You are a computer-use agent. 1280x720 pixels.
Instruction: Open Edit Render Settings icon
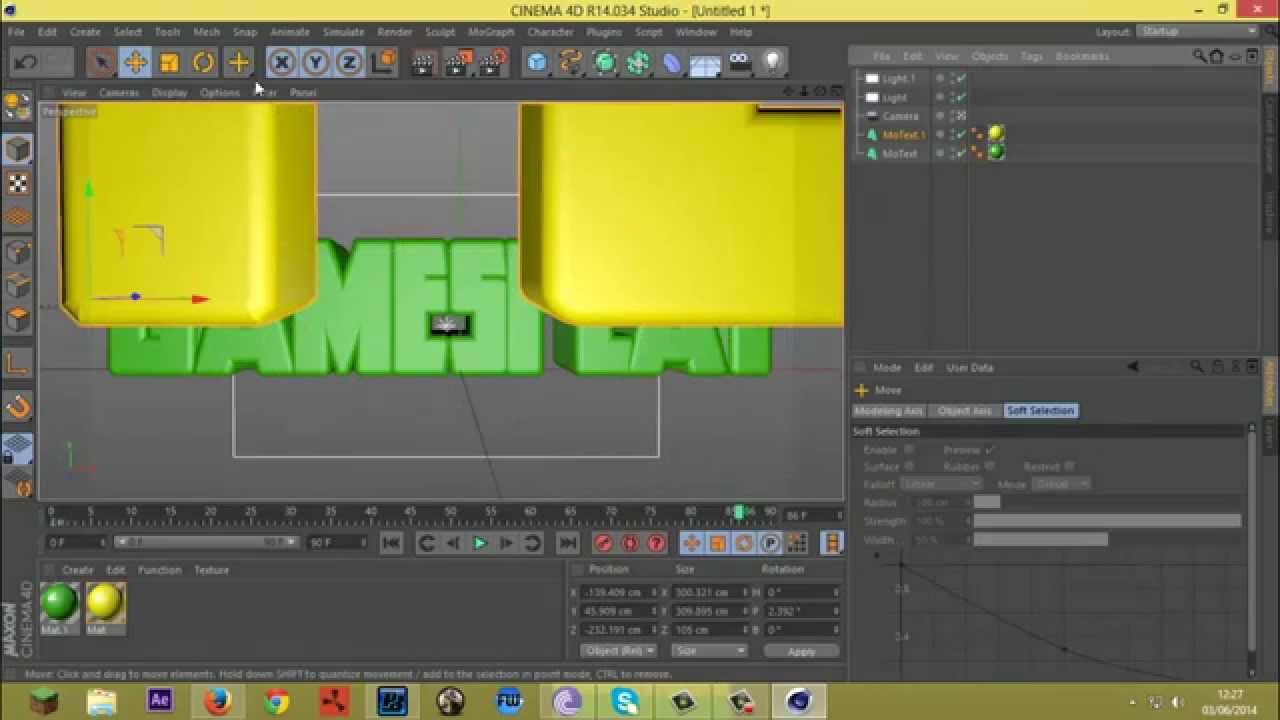(x=493, y=63)
